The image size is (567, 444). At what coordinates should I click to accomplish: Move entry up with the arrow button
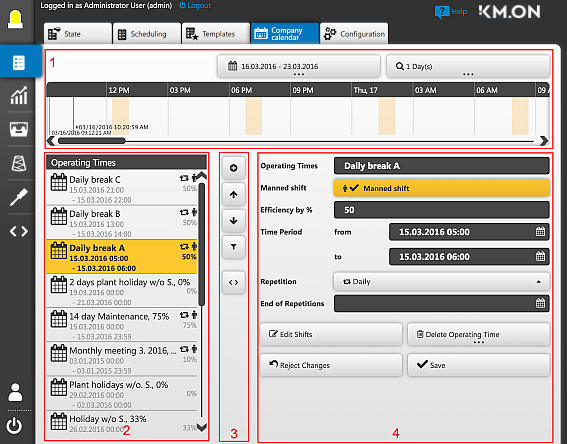234,195
